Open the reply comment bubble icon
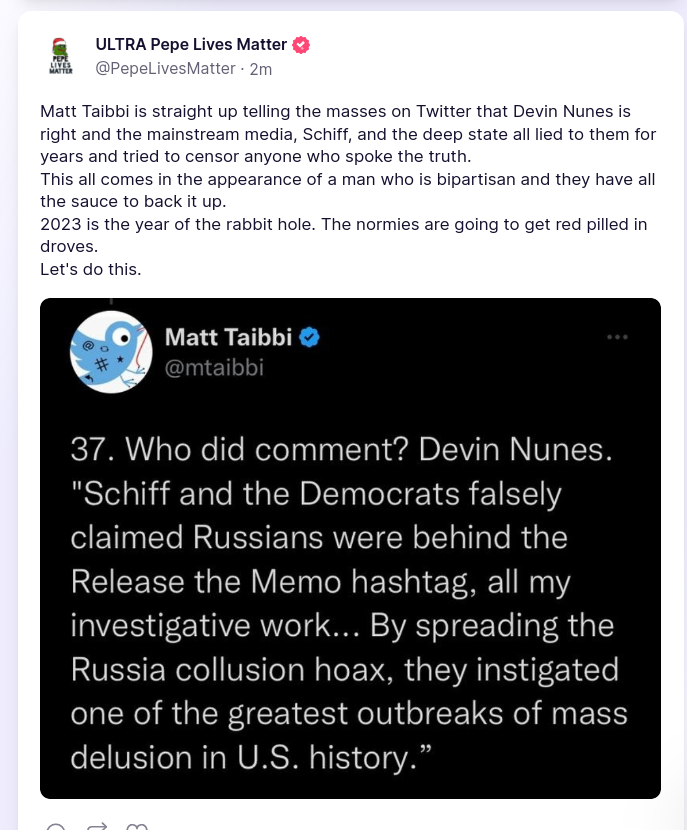The width and height of the screenshot is (687, 830). coord(56,828)
